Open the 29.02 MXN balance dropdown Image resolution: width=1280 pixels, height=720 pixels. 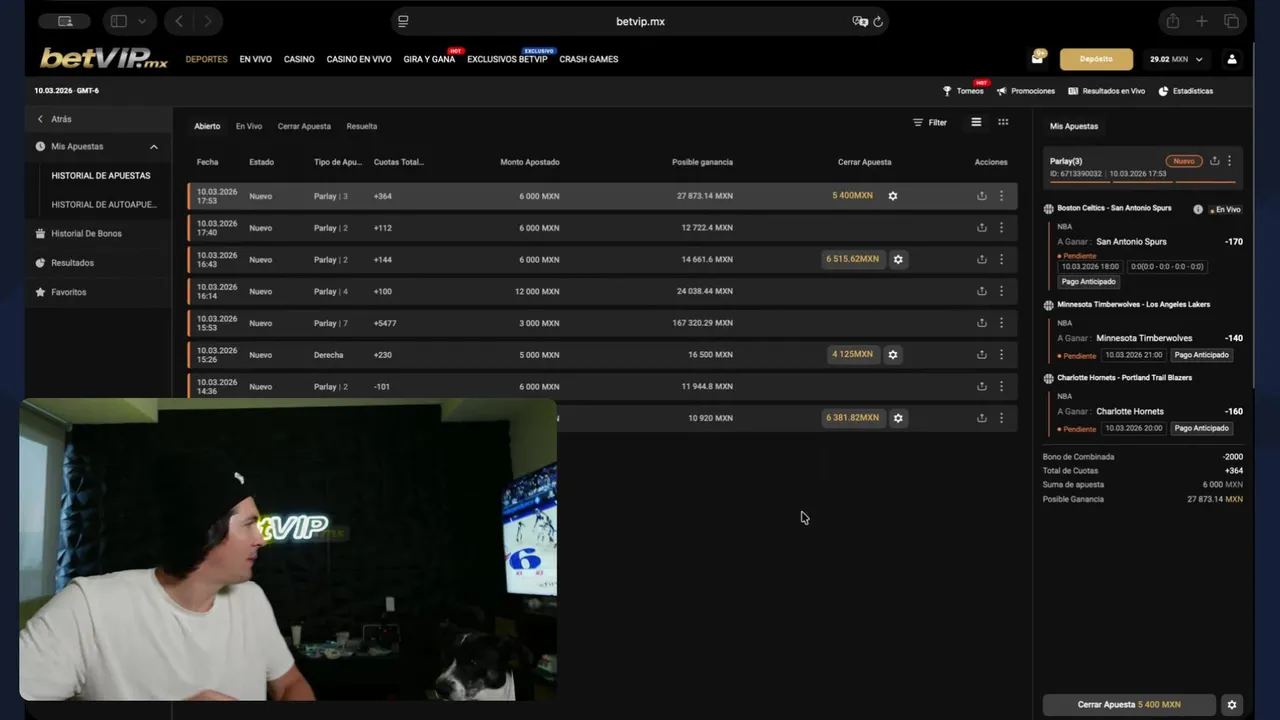1177,59
